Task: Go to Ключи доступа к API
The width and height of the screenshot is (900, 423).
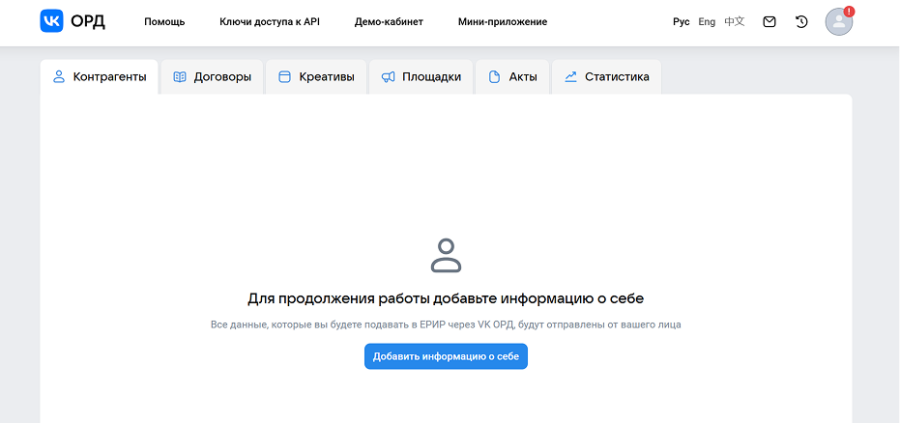Action: click(269, 21)
